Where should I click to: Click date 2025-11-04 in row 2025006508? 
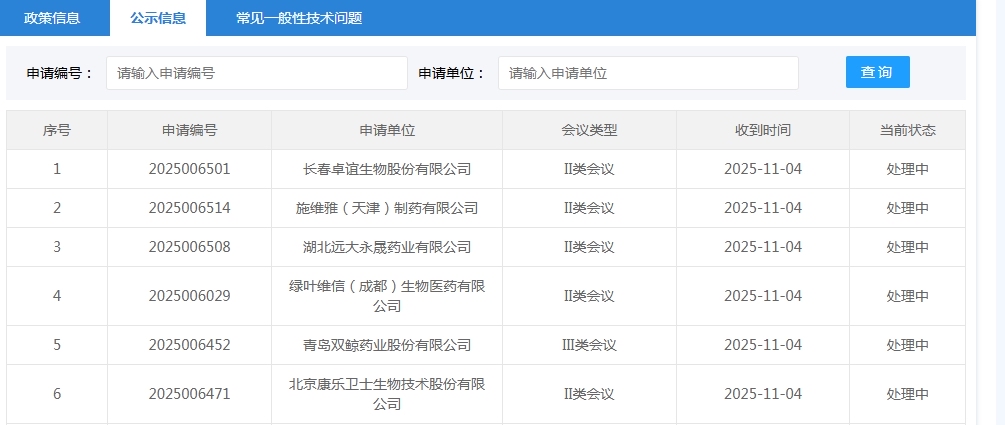[x=763, y=247]
